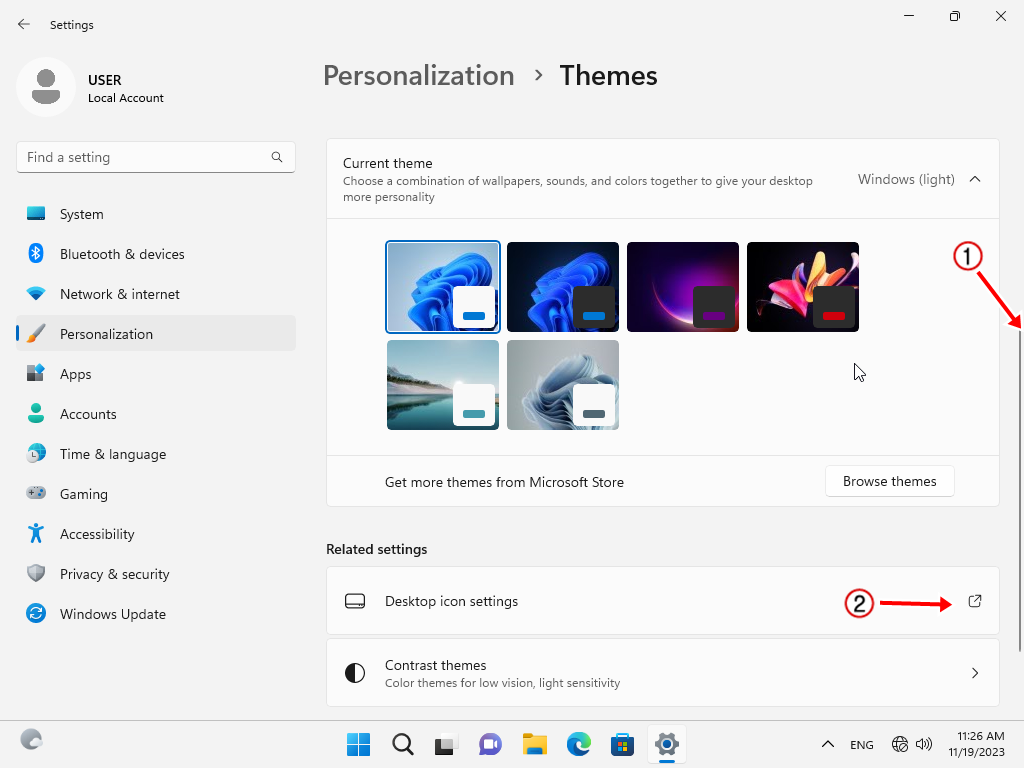The width and height of the screenshot is (1024, 768).
Task: Open Microsoft Store from taskbar
Action: [622, 744]
